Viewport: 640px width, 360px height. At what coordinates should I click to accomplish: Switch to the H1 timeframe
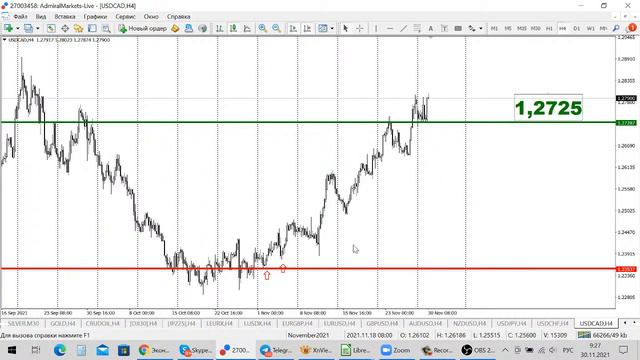[x=549, y=28]
